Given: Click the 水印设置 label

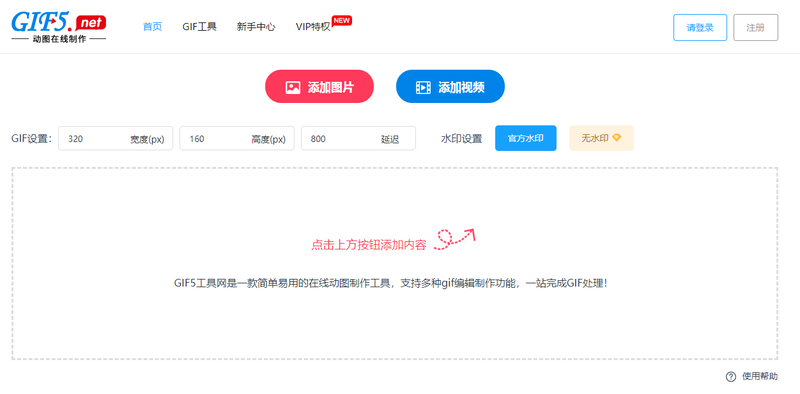Looking at the screenshot, I should (461, 139).
